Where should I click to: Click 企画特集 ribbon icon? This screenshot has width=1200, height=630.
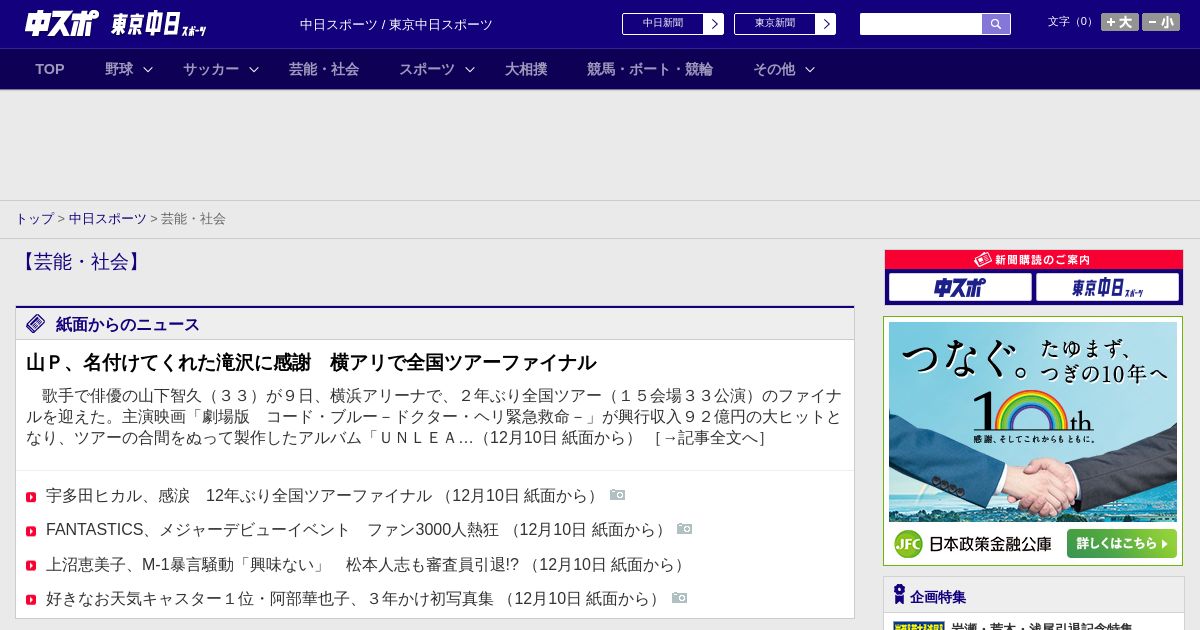point(899,595)
